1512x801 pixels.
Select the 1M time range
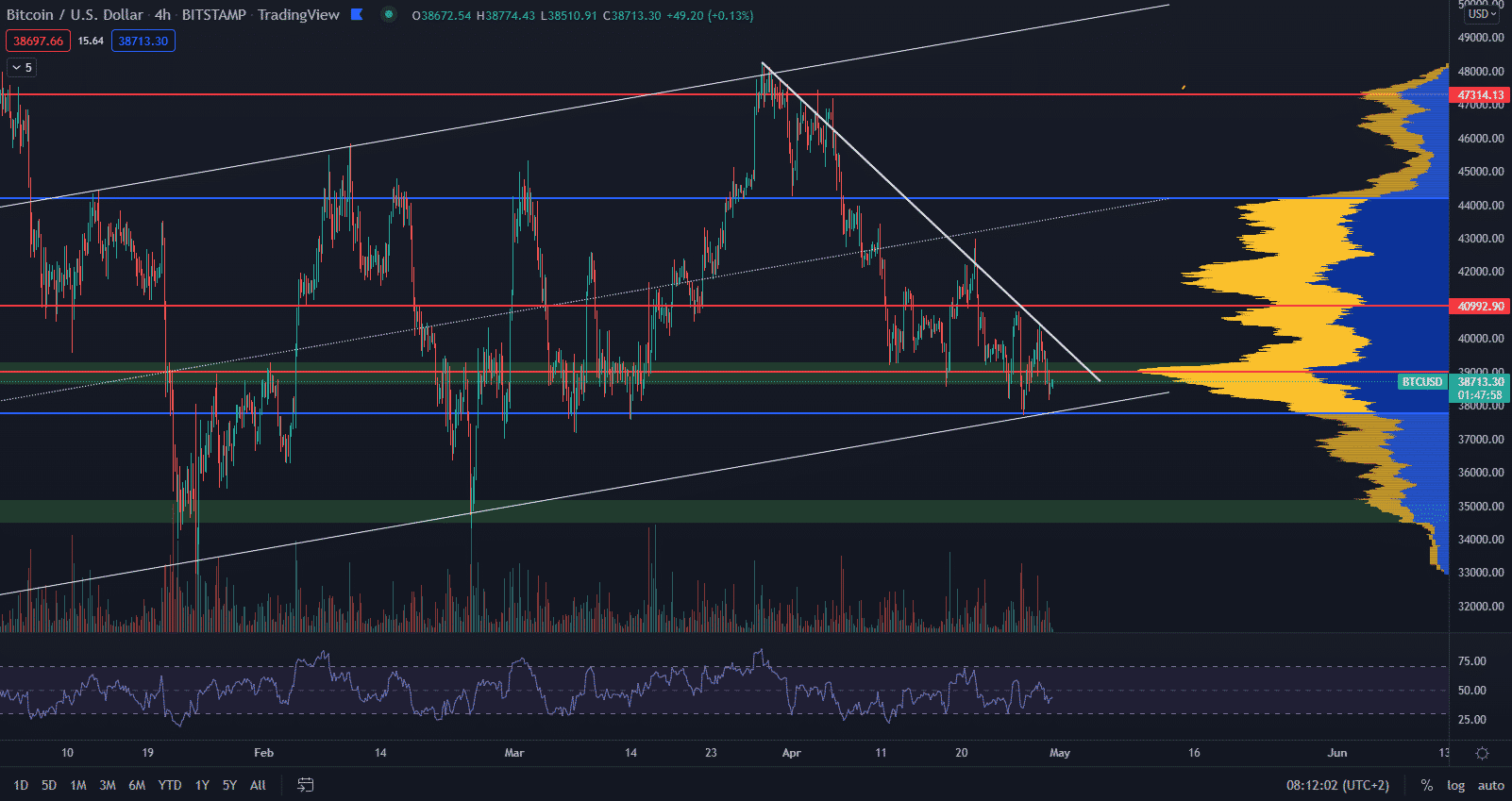click(78, 785)
